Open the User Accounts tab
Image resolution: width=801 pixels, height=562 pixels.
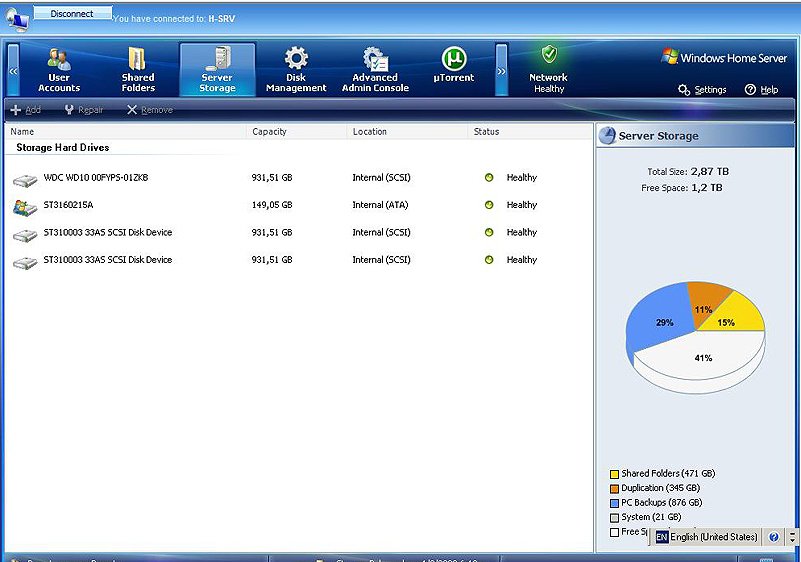point(59,69)
